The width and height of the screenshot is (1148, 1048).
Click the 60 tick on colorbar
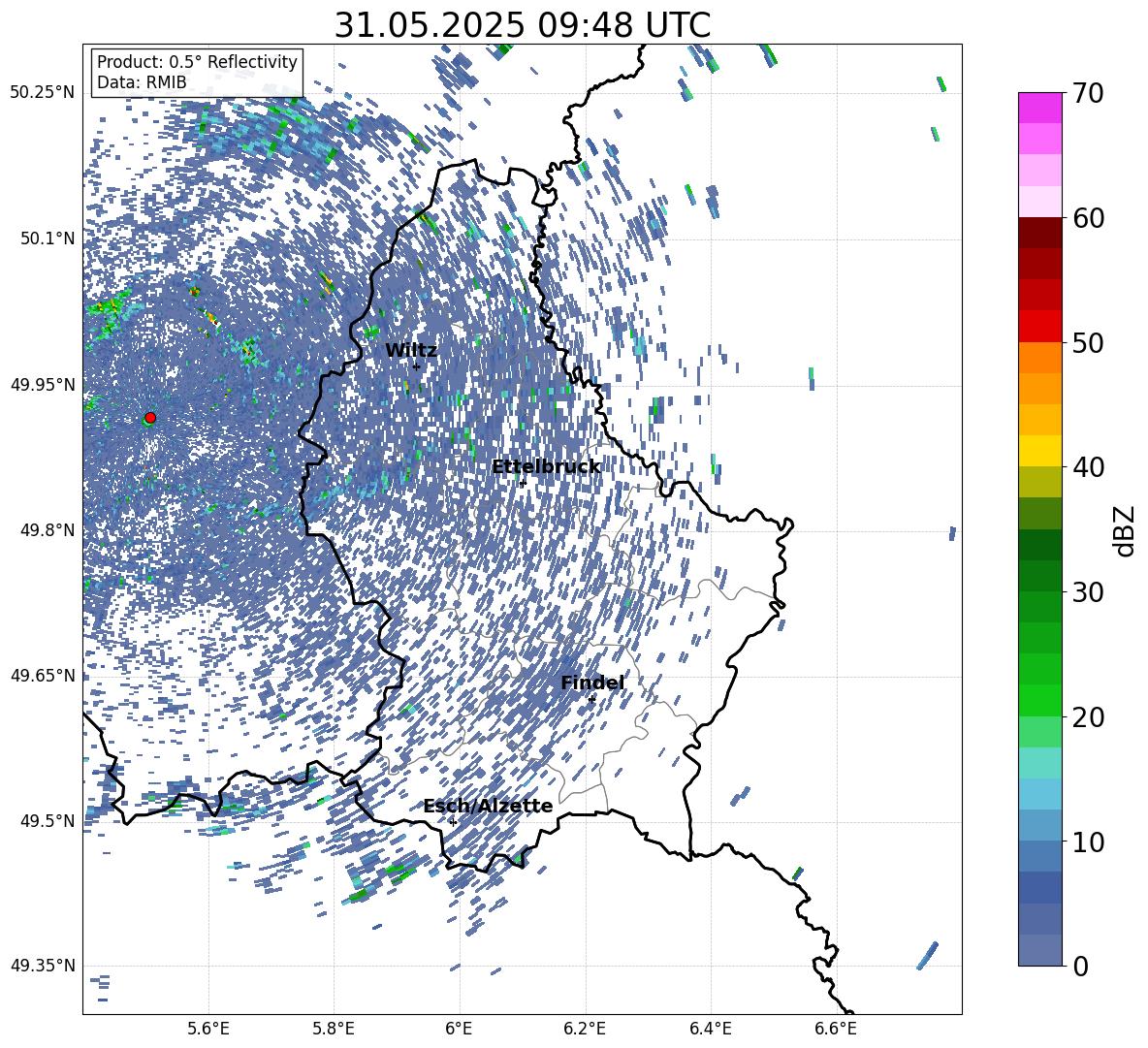(1087, 218)
